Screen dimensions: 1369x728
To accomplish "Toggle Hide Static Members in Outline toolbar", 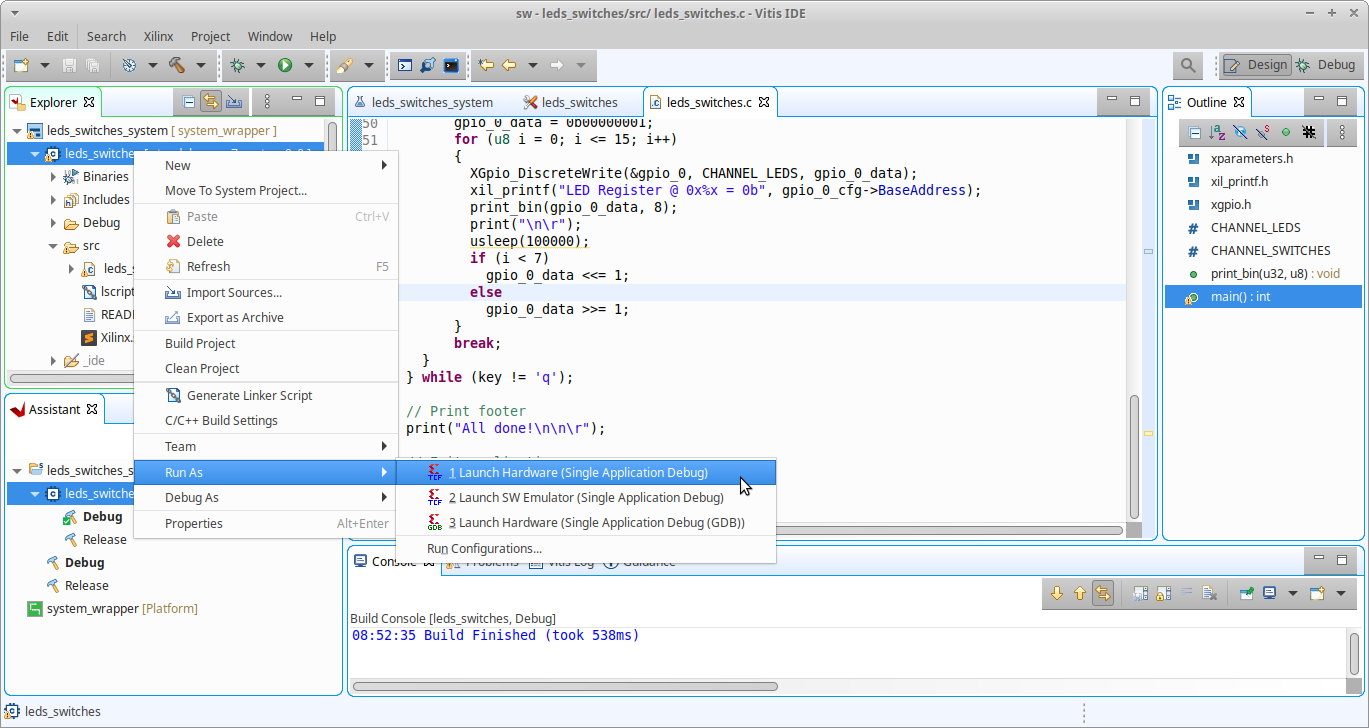I will [1263, 132].
